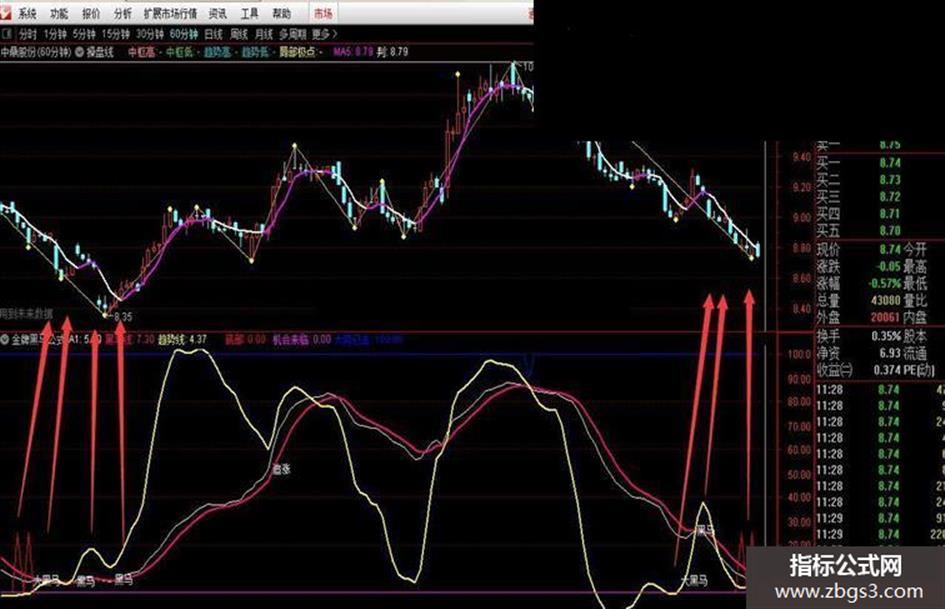Select the 分时 period tab
Image resolution: width=945 pixels, height=609 pixels.
coord(28,34)
